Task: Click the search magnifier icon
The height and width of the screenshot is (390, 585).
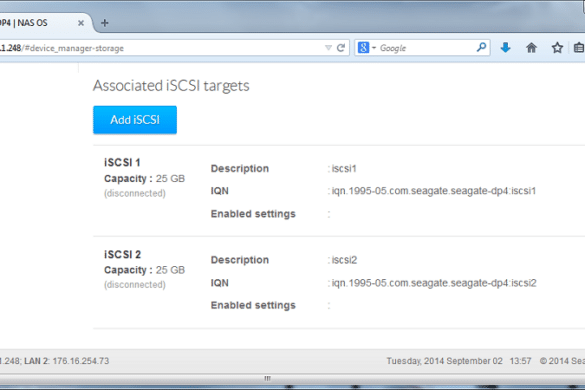Action: tap(481, 47)
